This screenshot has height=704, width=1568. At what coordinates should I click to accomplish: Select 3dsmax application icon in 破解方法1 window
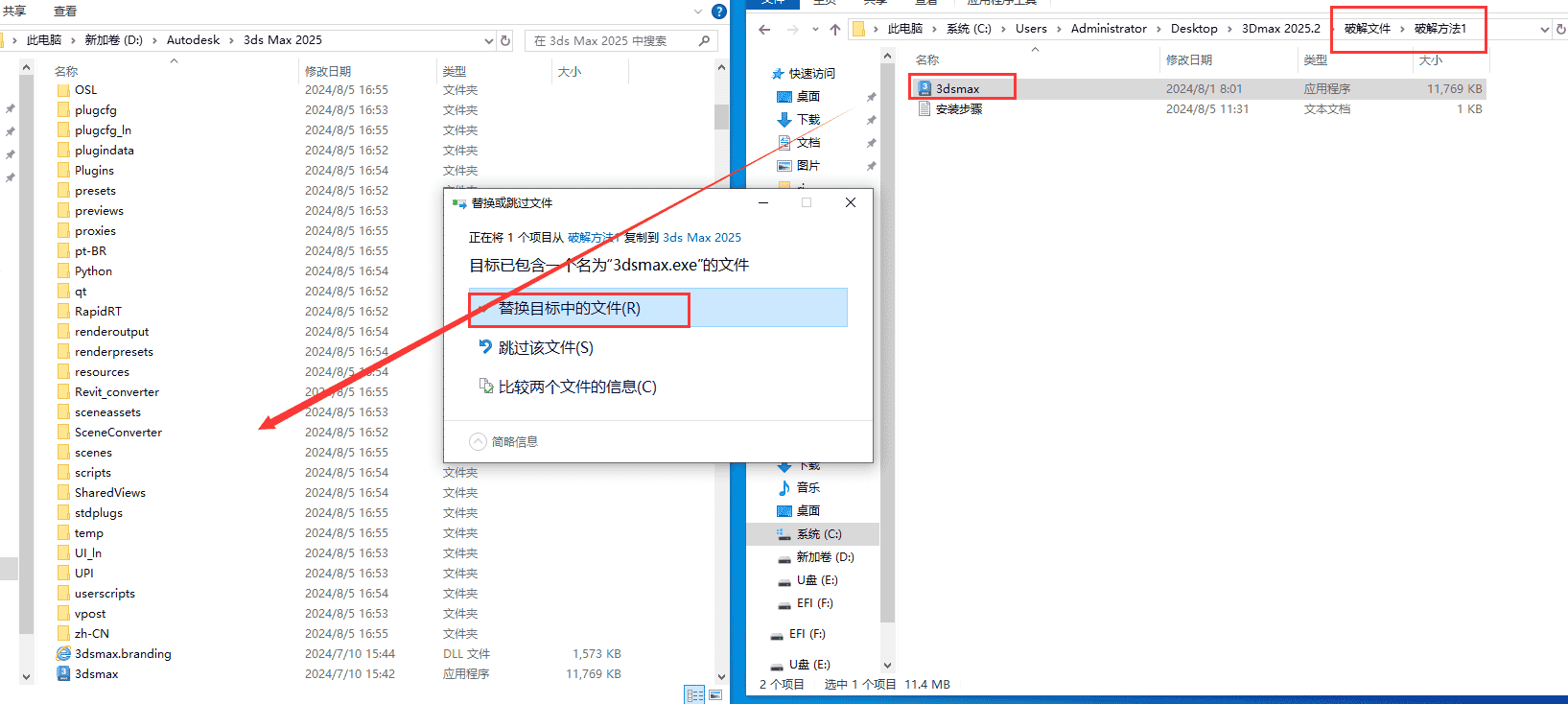click(924, 88)
